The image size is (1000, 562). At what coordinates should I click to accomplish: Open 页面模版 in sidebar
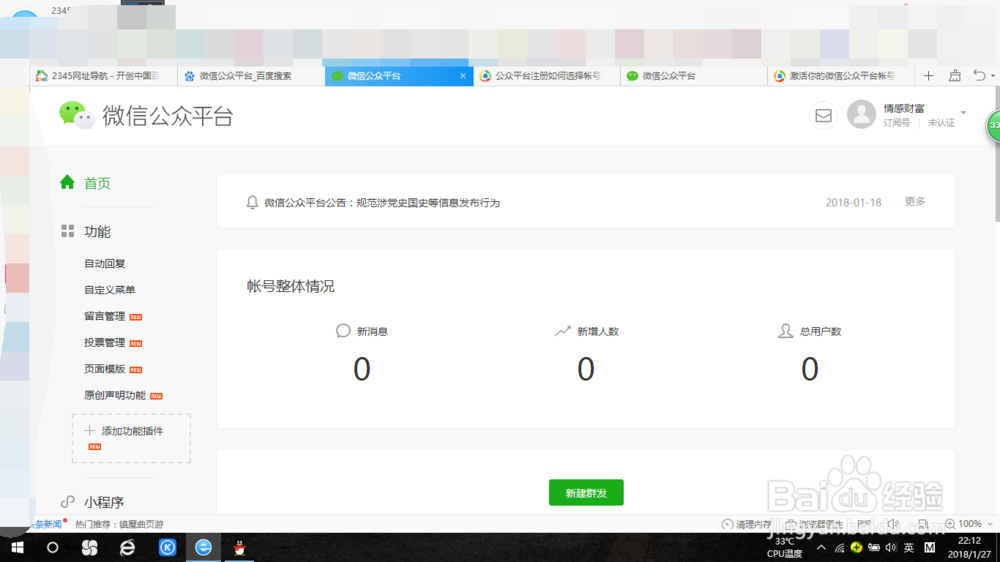pos(105,369)
